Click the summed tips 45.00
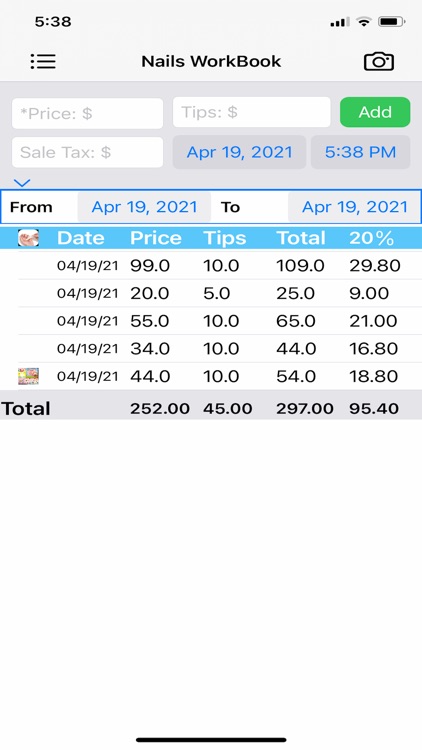Screen dimensions: 422x750 pos(228,408)
